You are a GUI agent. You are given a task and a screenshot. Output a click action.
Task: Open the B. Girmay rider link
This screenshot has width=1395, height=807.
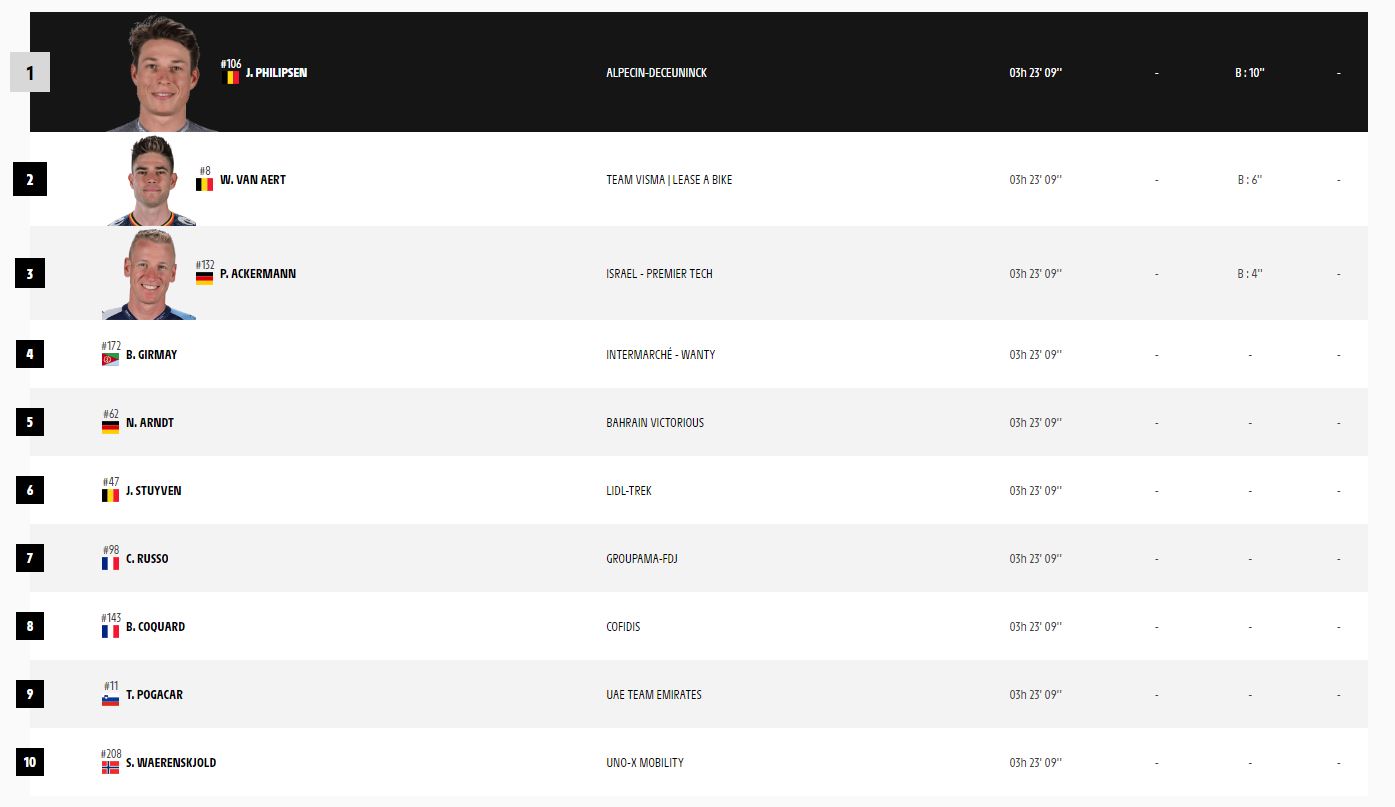coord(151,355)
